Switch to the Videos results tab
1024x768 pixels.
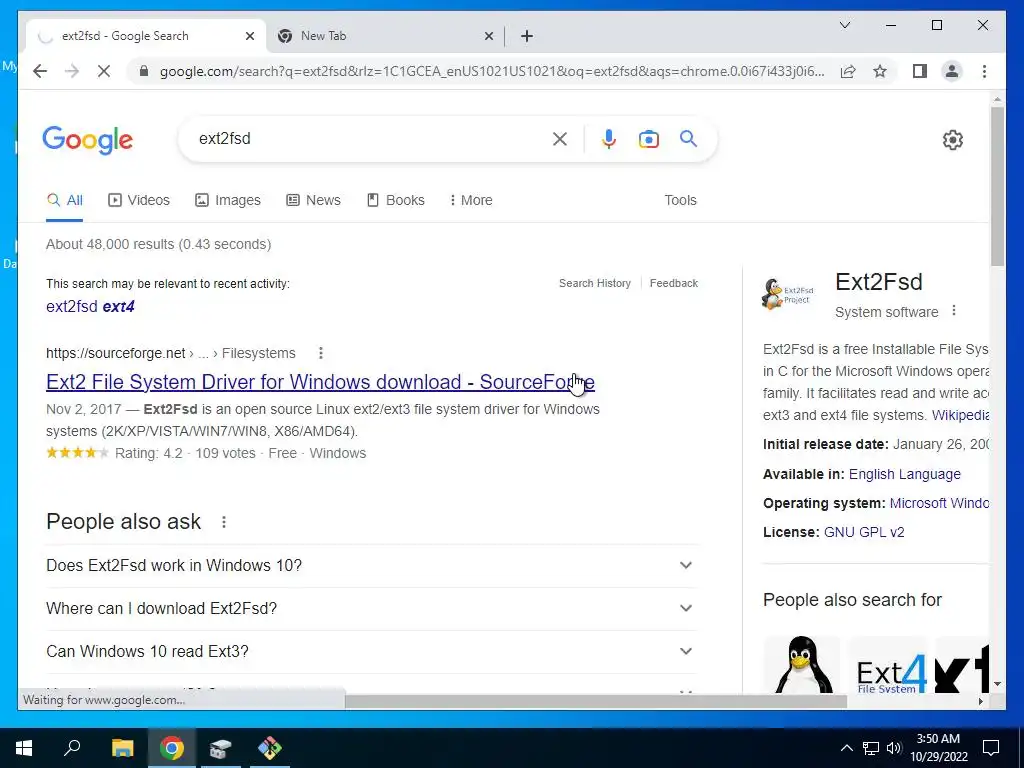click(138, 200)
